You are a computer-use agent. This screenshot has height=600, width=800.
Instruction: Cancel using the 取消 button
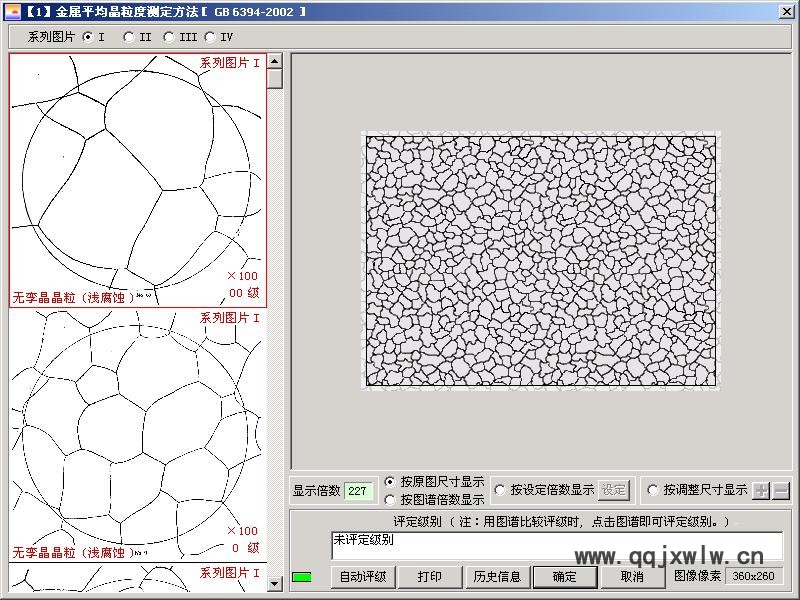[x=632, y=577]
